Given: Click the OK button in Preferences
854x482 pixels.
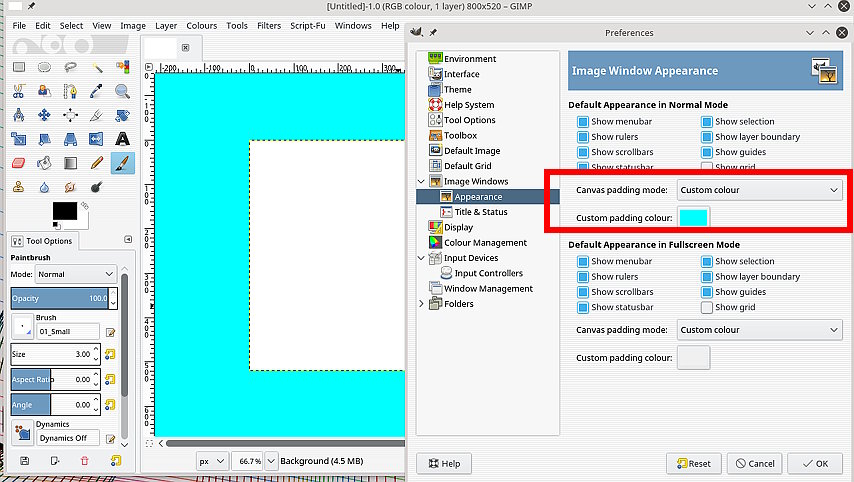Looking at the screenshot, I should [x=815, y=463].
